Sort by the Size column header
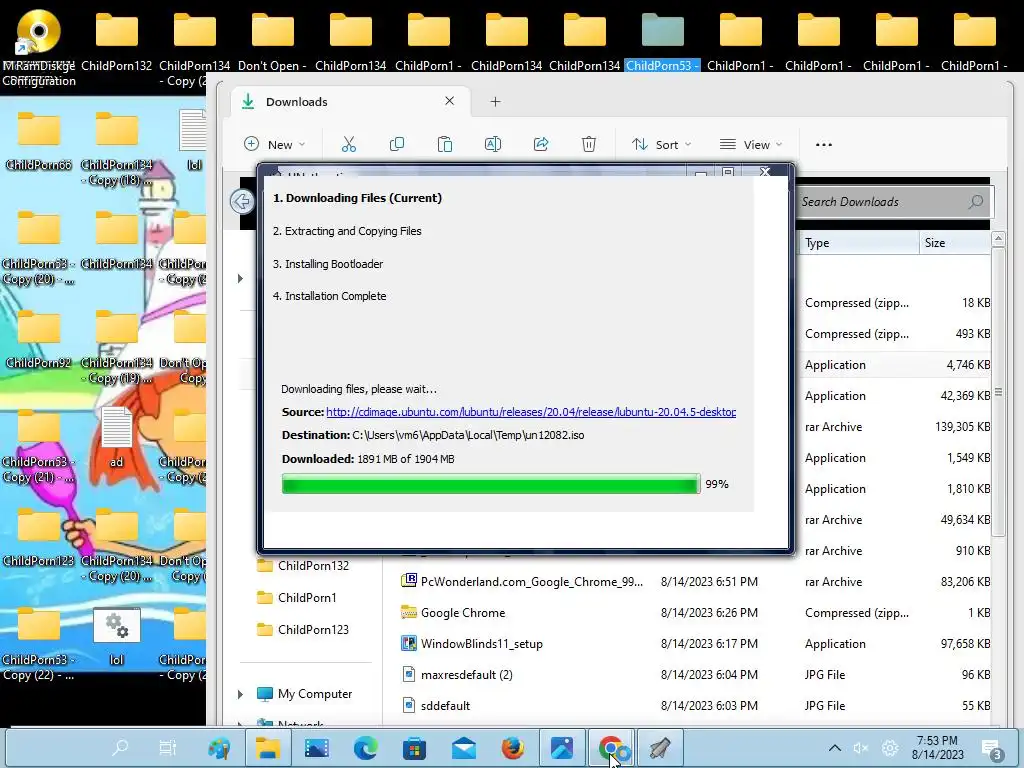The height and width of the screenshot is (768, 1024). tap(955, 243)
